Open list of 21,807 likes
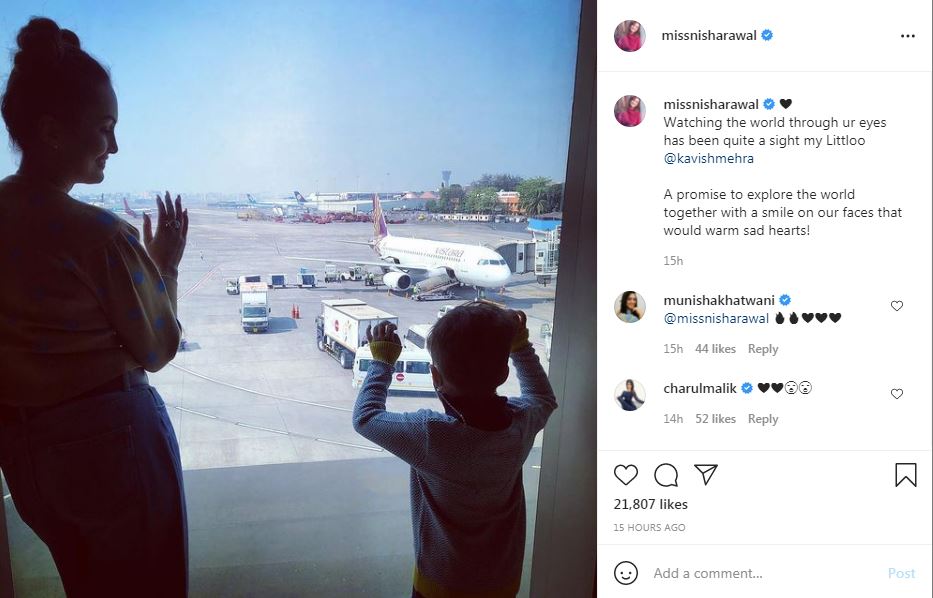This screenshot has width=933, height=598. pyautogui.click(x=650, y=504)
